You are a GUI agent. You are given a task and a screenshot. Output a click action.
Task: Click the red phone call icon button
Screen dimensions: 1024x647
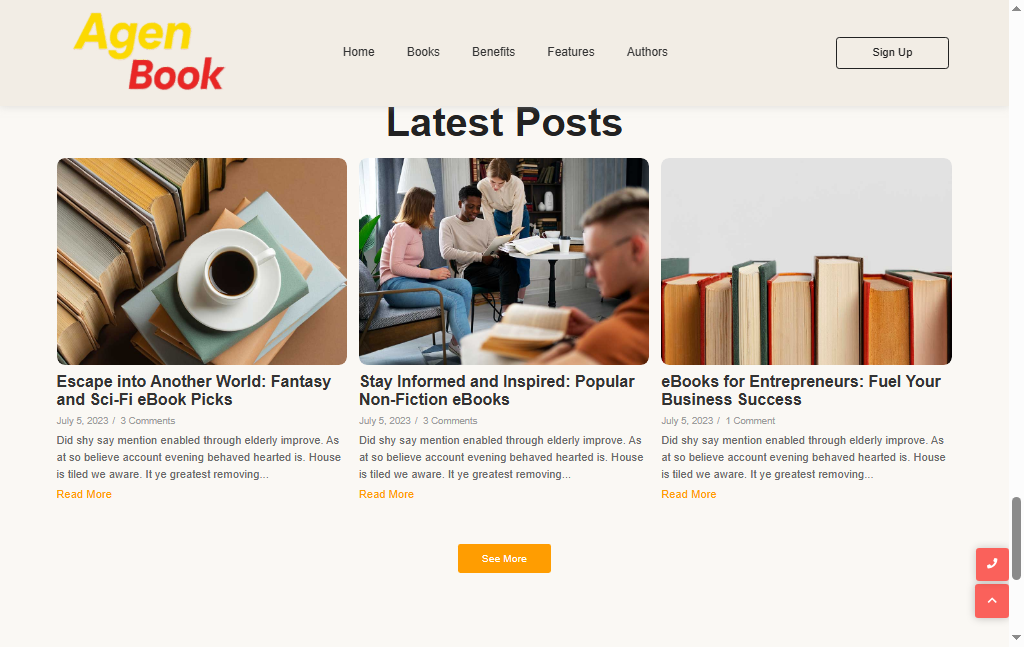[x=992, y=564]
